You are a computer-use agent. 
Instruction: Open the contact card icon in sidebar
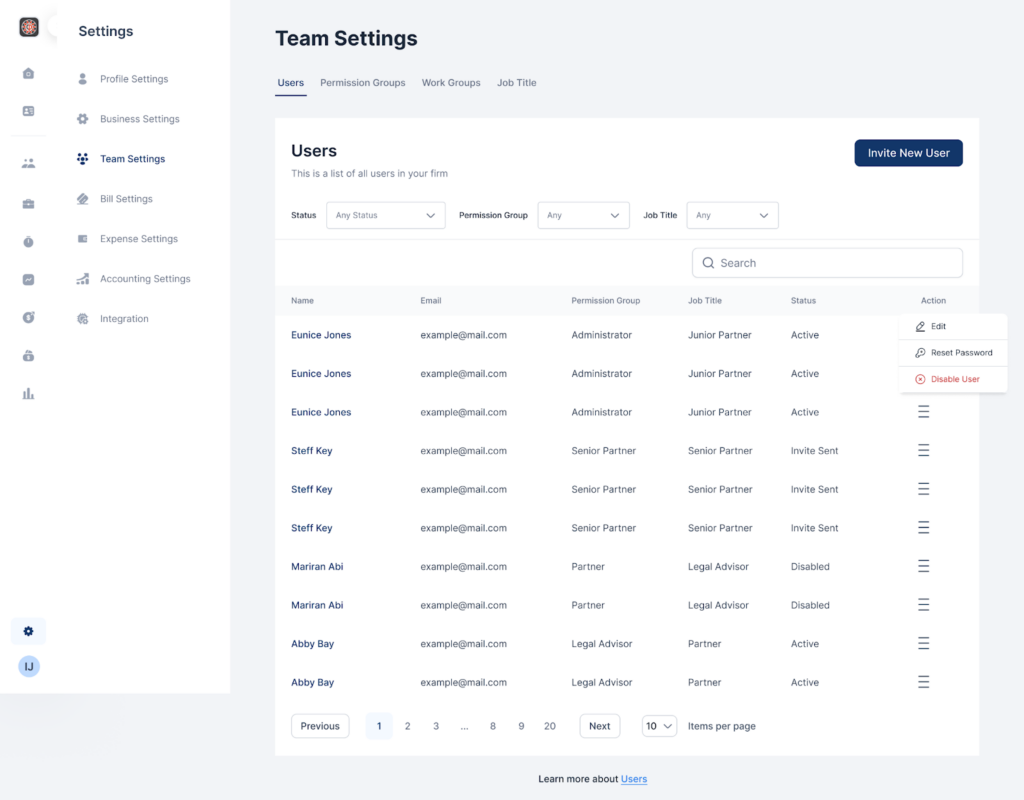click(28, 111)
